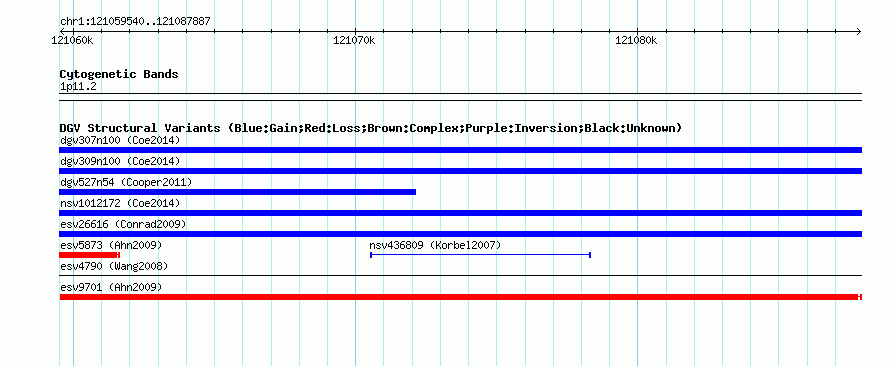The width and height of the screenshot is (890, 366).
Task: Select the short blue dgv527n54 bar
Action: [x=237, y=192]
